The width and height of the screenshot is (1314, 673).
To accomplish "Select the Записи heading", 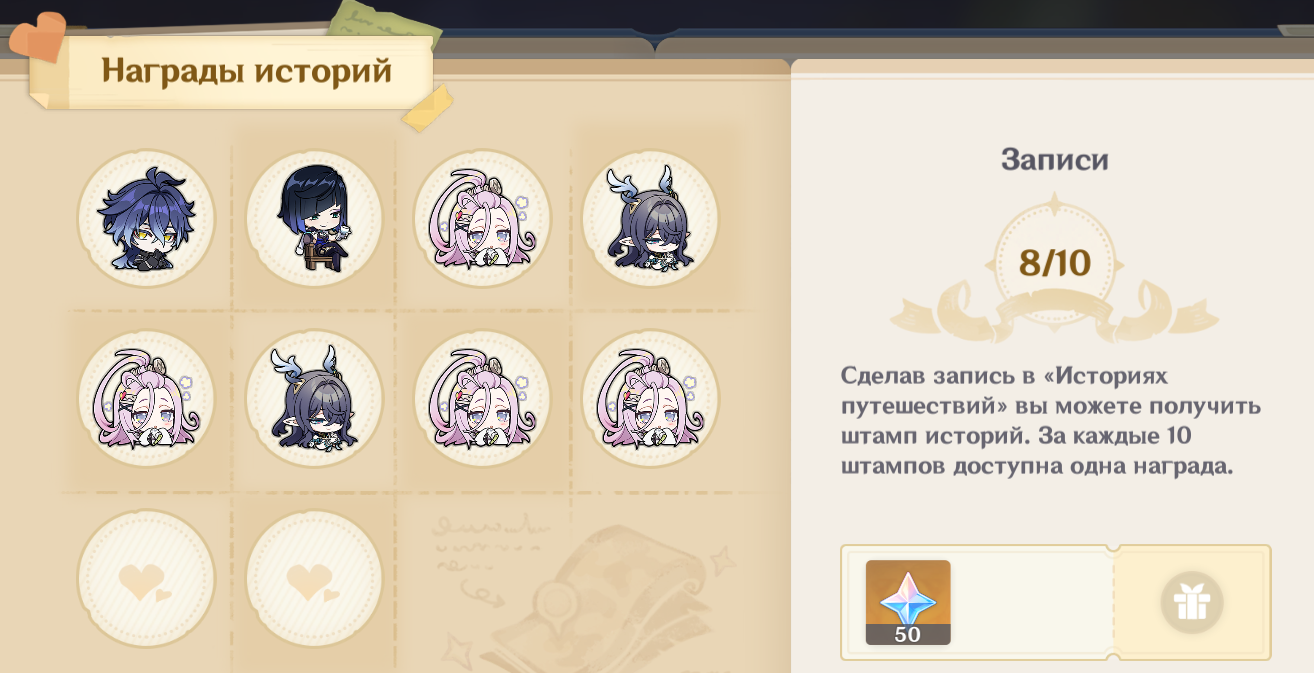I will pyautogui.click(x=1055, y=160).
